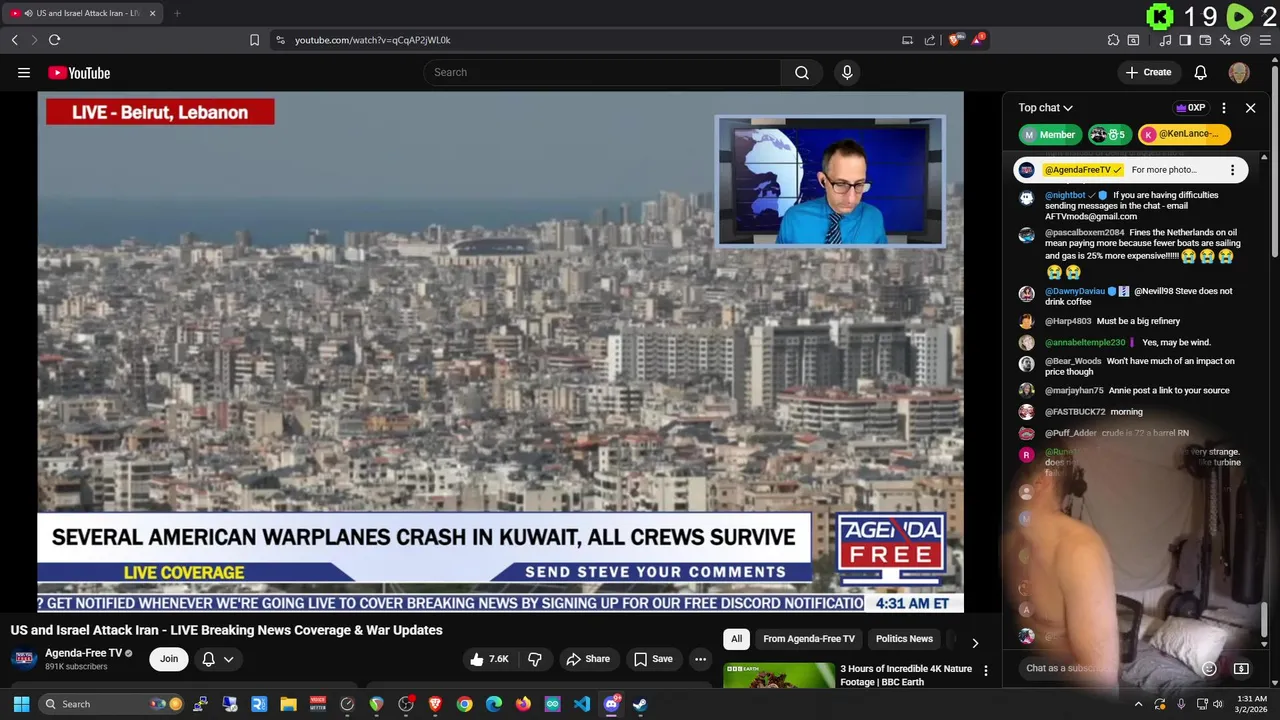Dislike the video with thumbs-down button
The image size is (1280, 720).
click(x=535, y=659)
